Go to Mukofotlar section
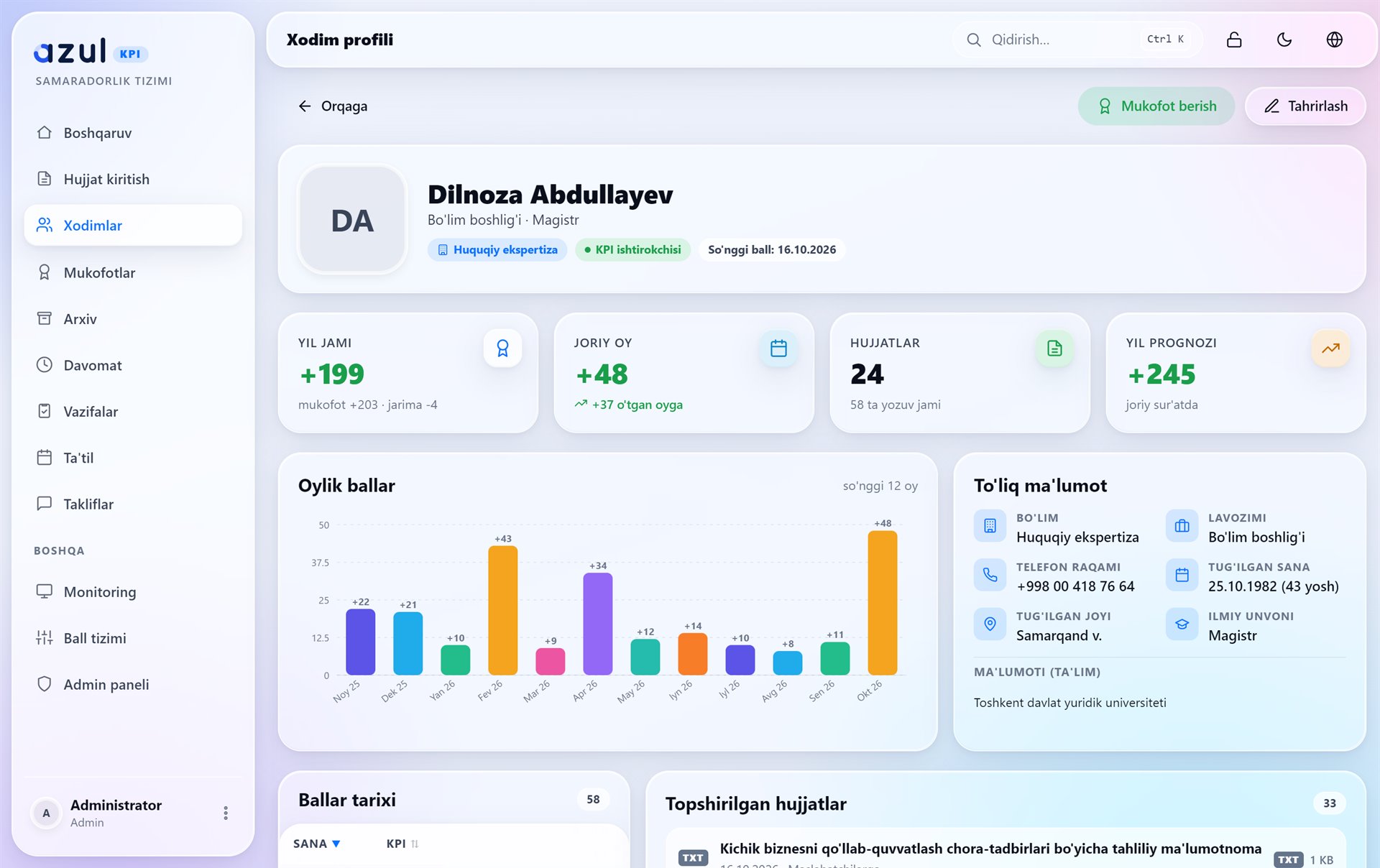This screenshot has height=868, width=1380. [133, 272]
